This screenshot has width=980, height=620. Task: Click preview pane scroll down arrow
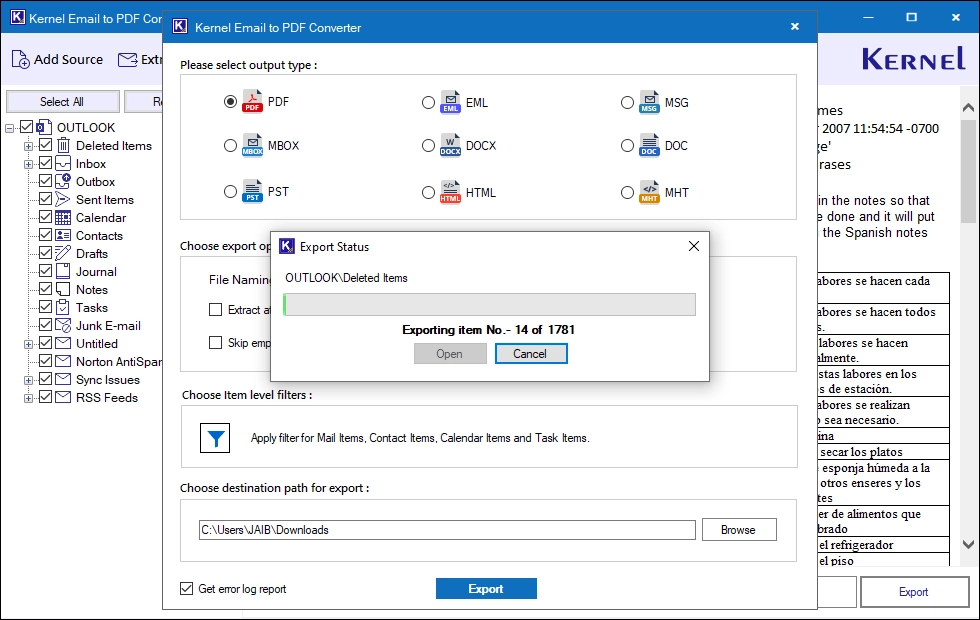tap(969, 544)
